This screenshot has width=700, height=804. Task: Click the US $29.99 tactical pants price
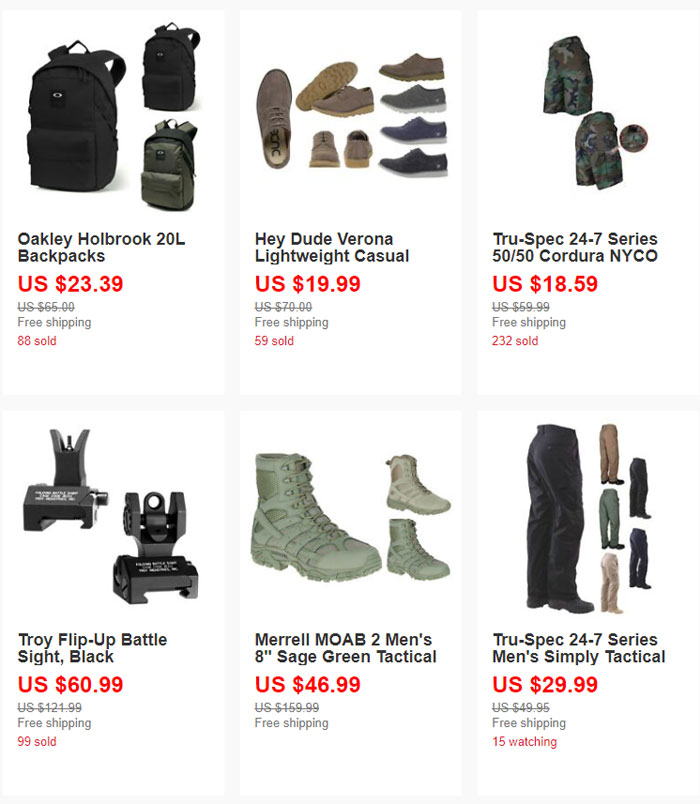click(545, 685)
